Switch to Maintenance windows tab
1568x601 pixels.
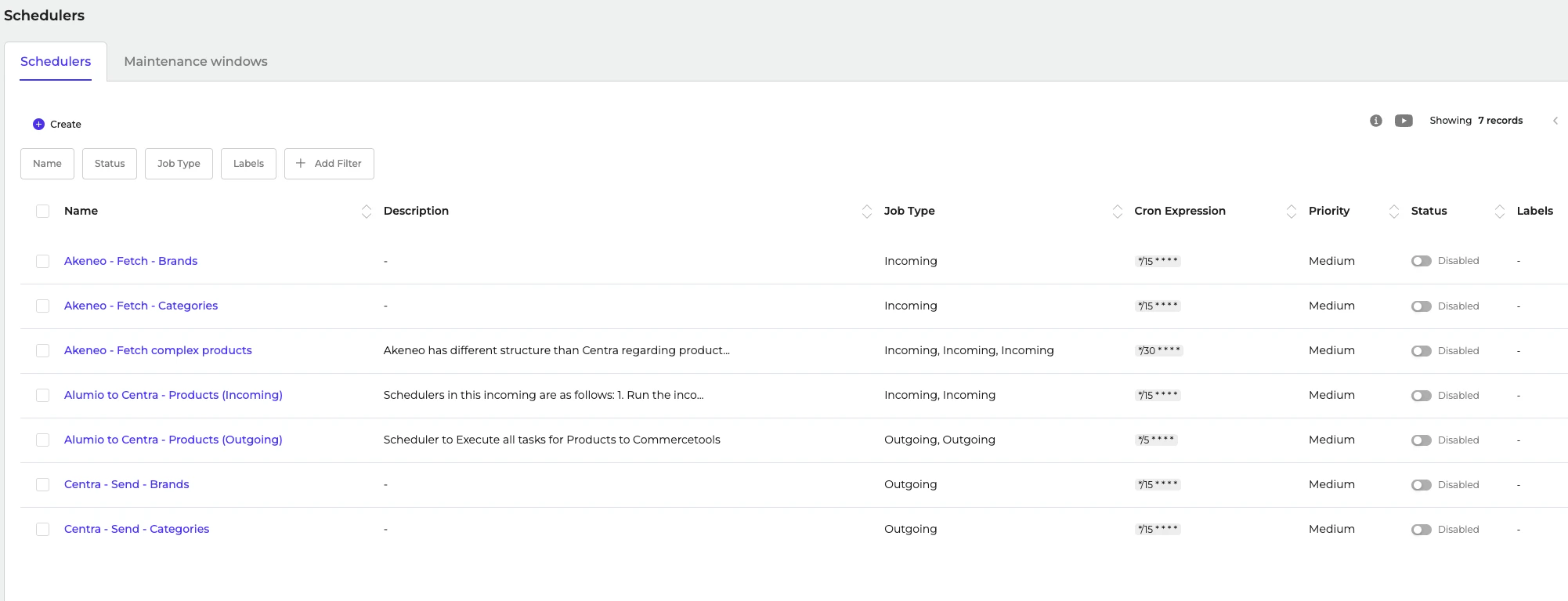pyautogui.click(x=196, y=61)
